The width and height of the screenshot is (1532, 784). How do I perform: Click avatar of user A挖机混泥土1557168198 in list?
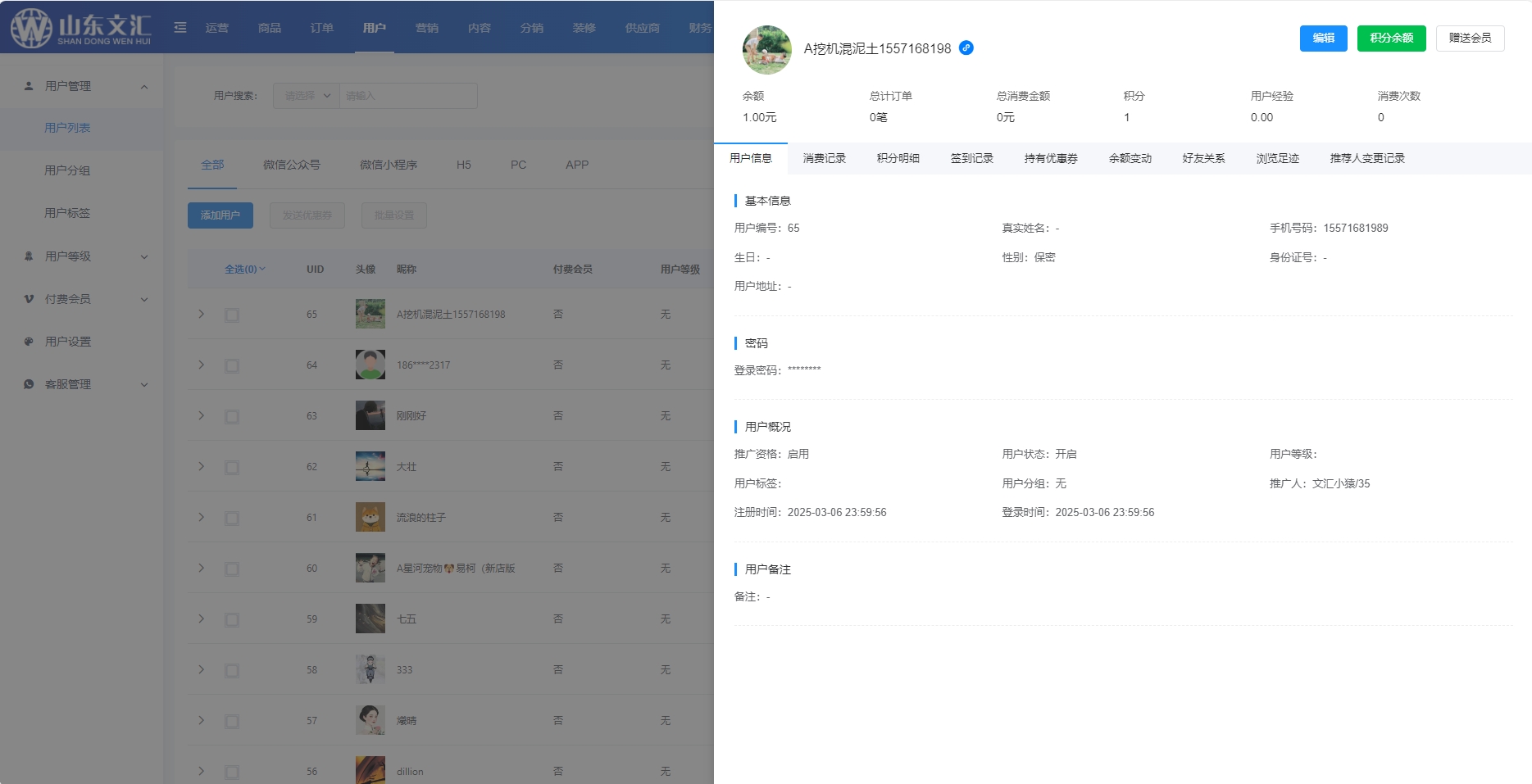(x=370, y=314)
